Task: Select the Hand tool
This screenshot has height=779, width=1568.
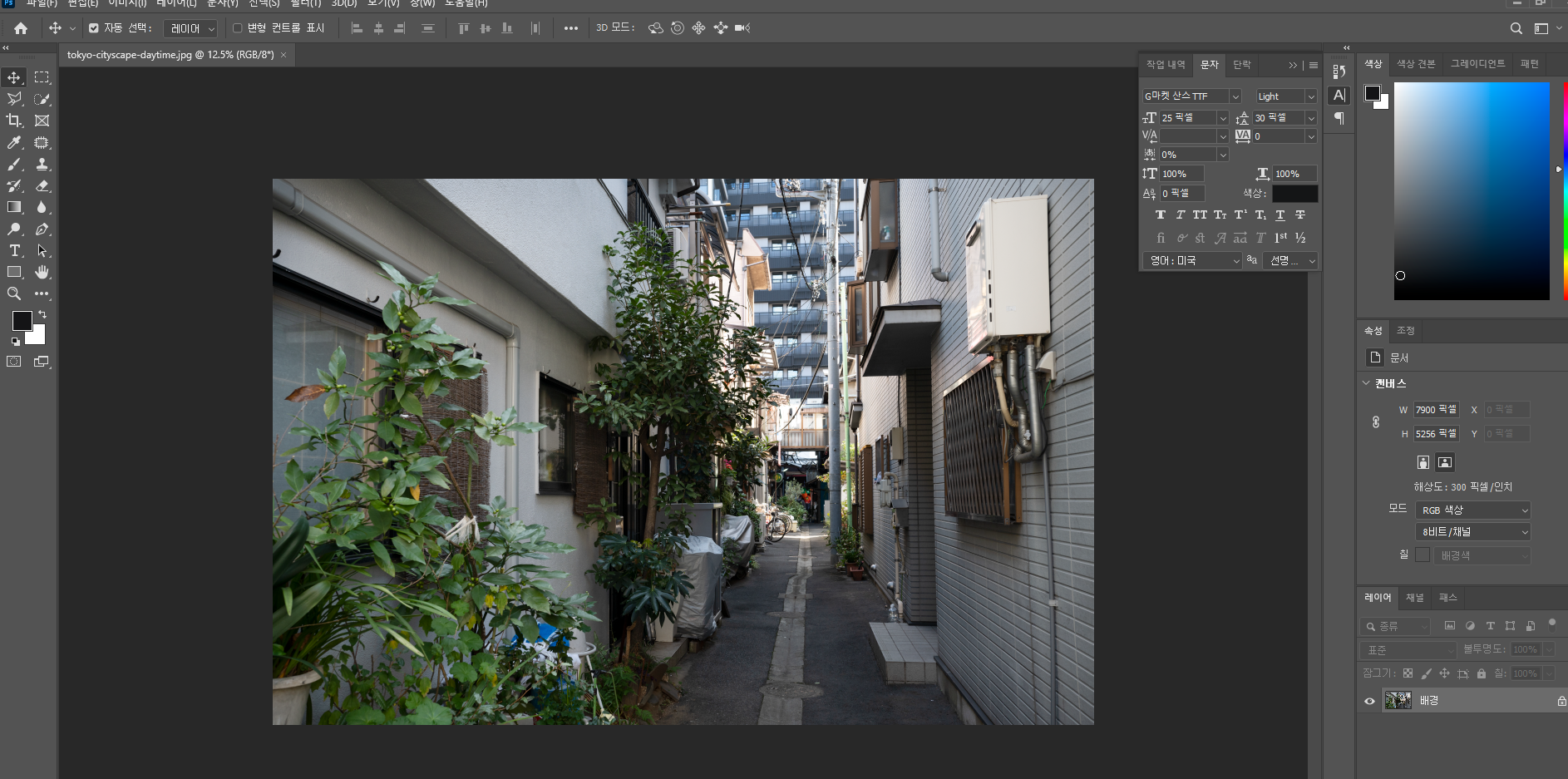Action: (42, 272)
